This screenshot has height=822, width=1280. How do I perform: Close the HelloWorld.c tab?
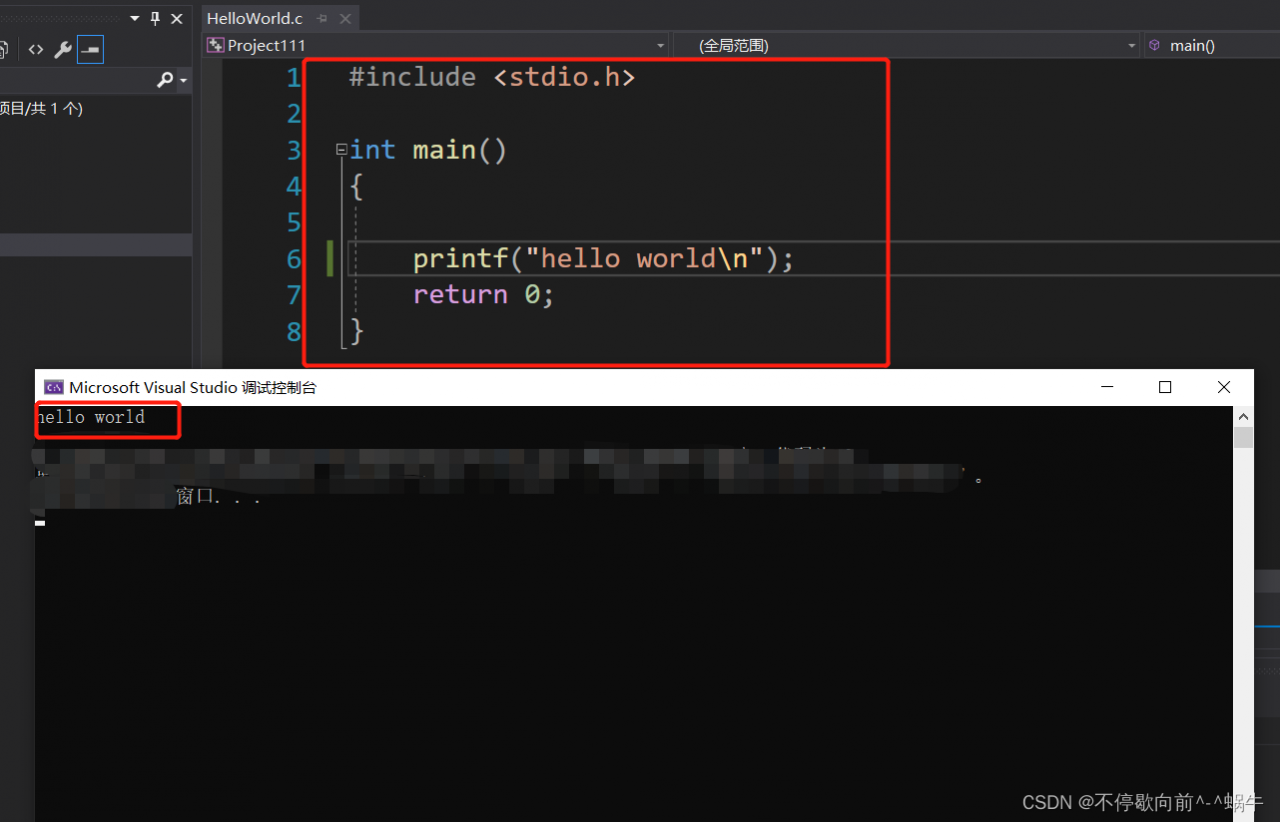(x=345, y=18)
